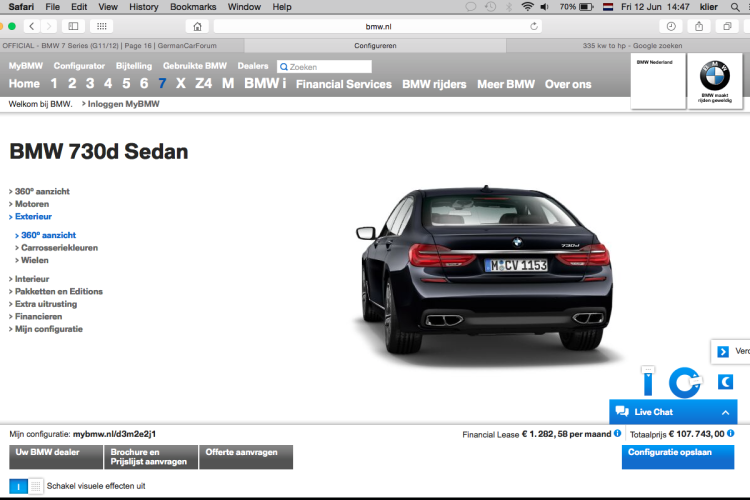Click Gebruikte BMW top link

point(195,66)
